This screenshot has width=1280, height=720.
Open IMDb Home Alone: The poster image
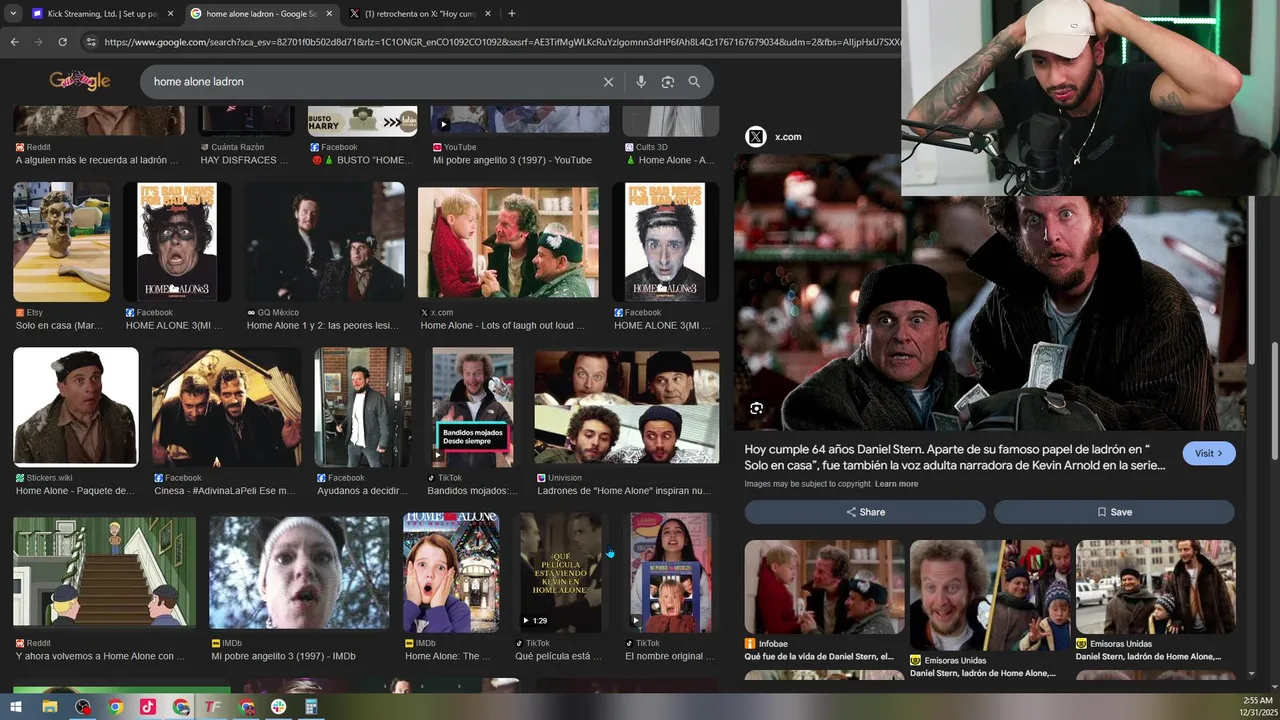click(451, 572)
